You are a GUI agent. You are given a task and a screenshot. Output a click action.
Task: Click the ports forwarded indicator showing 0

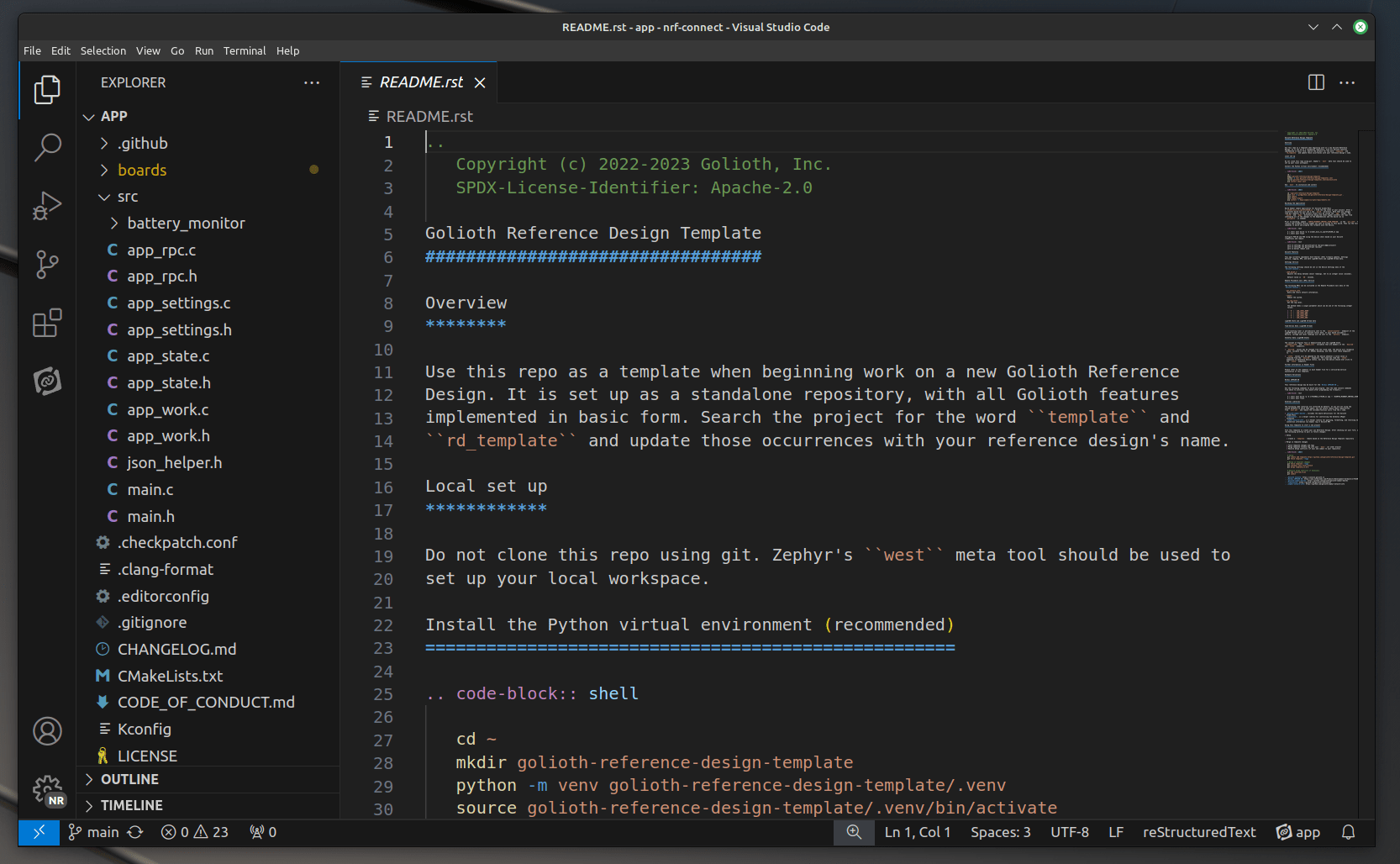click(263, 832)
